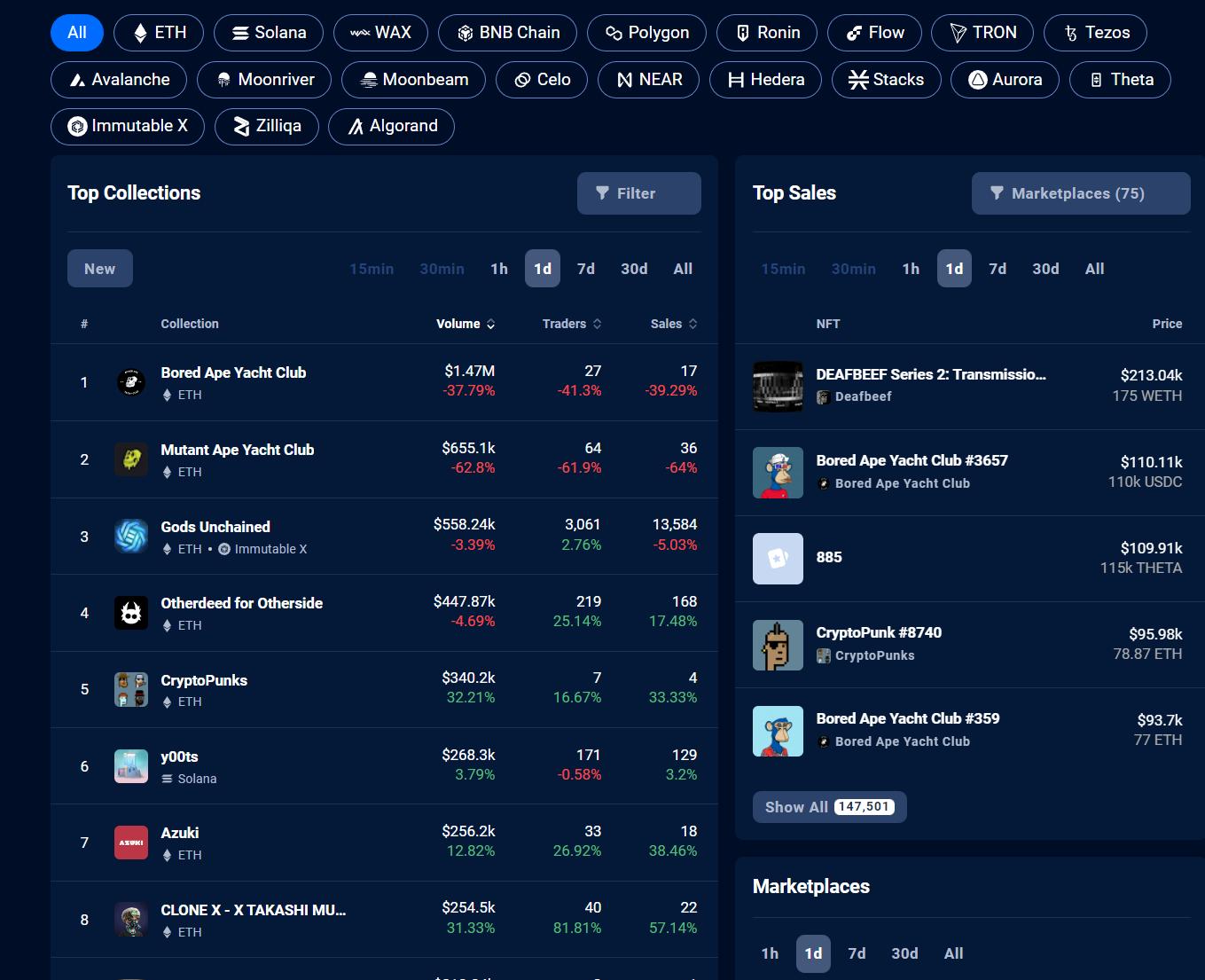Viewport: 1205px width, 980px height.
Task: Select the All chains filter chip
Action: pos(77,33)
